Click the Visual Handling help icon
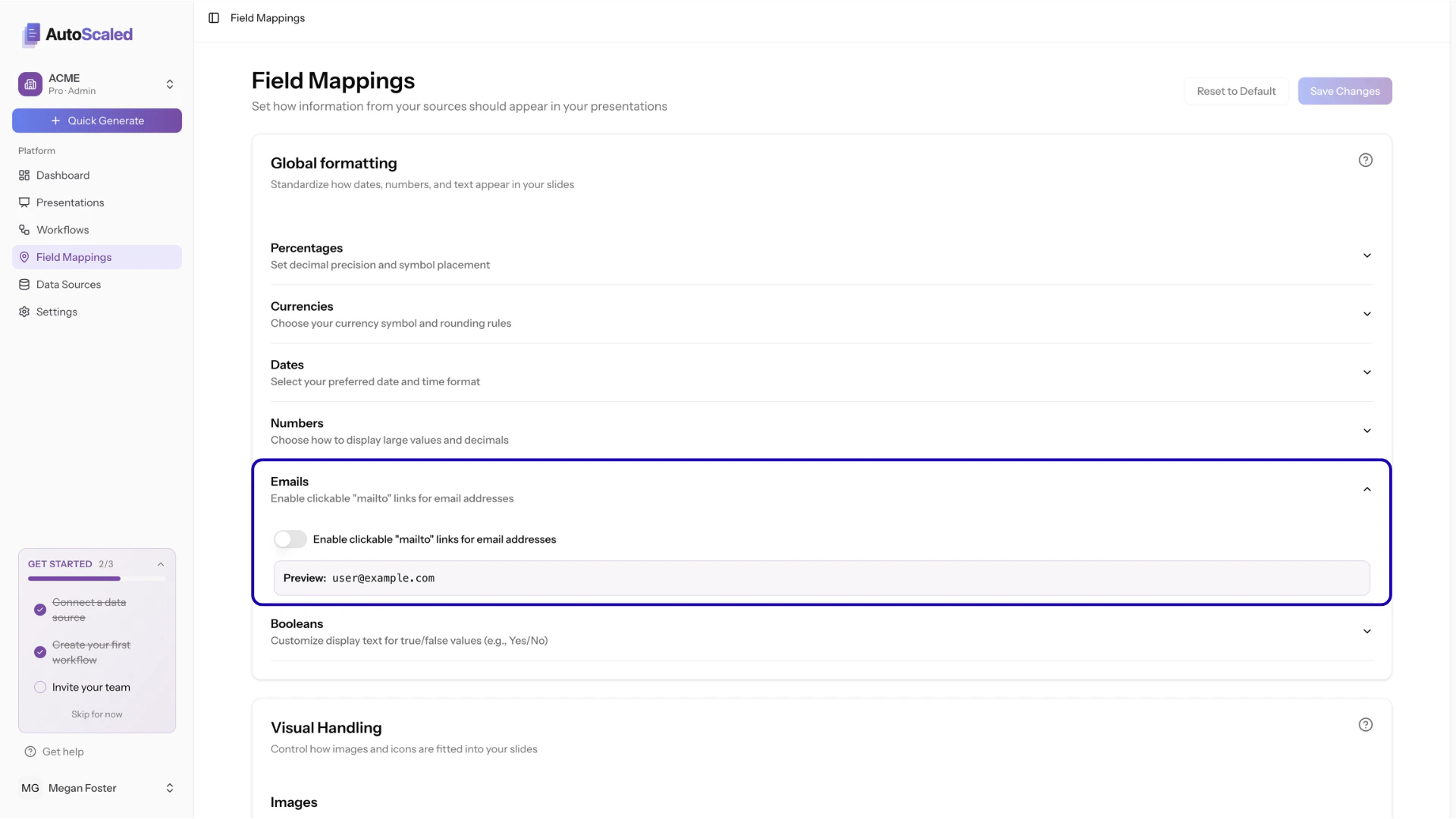 (x=1366, y=724)
